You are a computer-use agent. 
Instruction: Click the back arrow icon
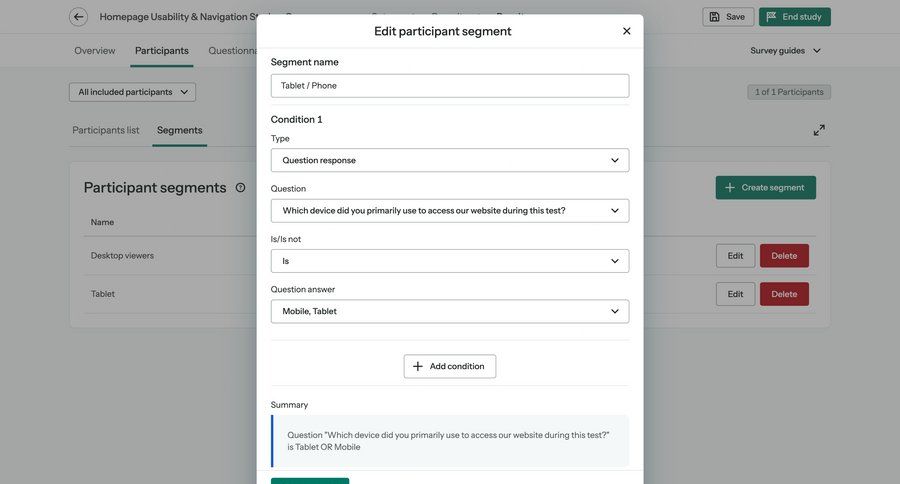[78, 17]
